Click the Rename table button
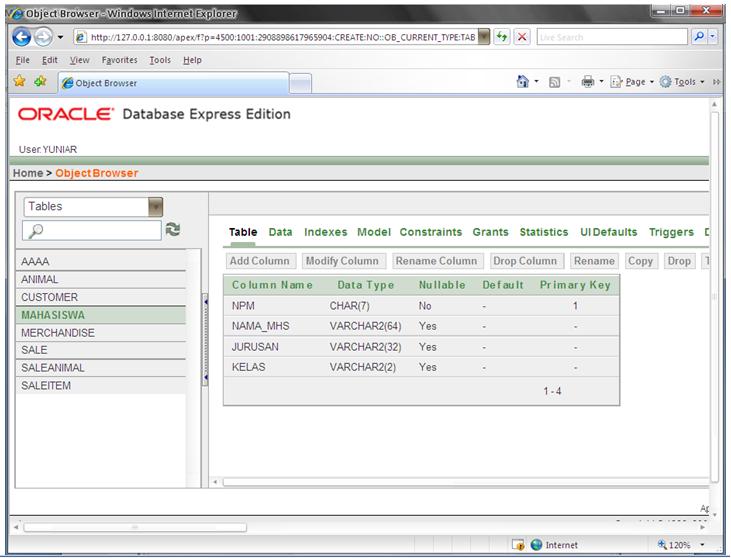The height and width of the screenshot is (558, 731). [594, 261]
